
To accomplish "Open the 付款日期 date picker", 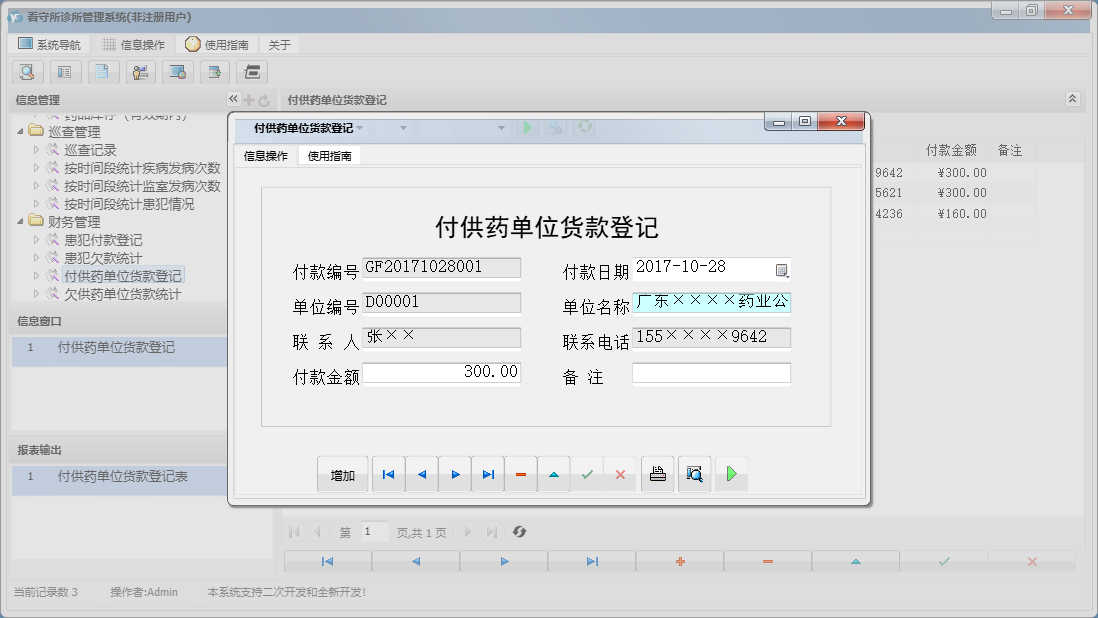I will click(x=782, y=268).
